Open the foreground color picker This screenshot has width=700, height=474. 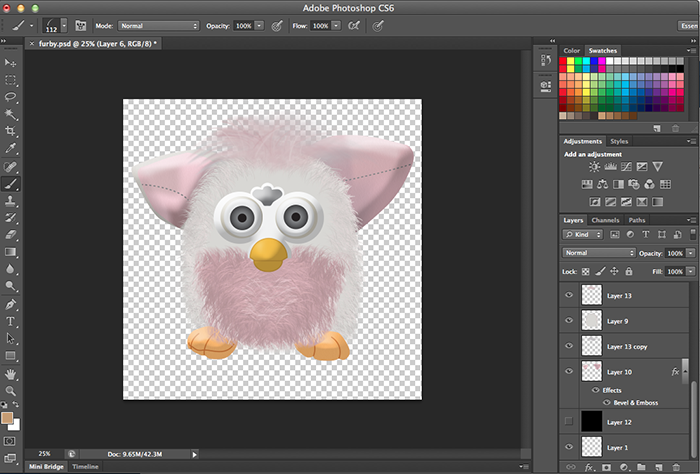(7, 418)
